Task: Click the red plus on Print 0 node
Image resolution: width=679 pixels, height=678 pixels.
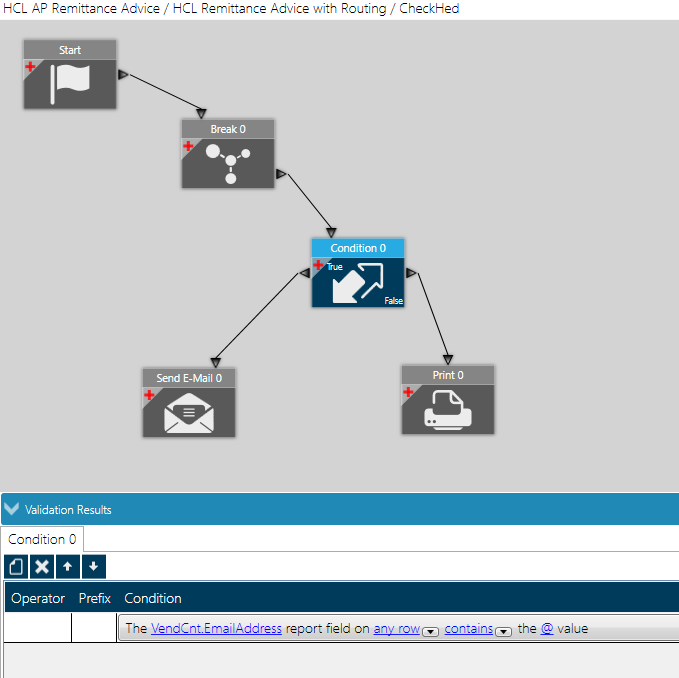Action: coord(408,392)
